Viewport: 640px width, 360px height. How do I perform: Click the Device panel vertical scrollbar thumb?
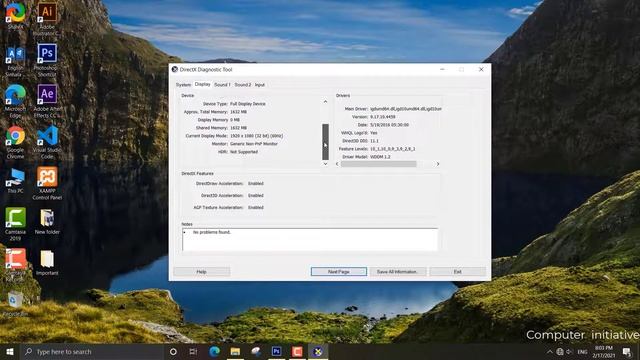tap(325, 142)
